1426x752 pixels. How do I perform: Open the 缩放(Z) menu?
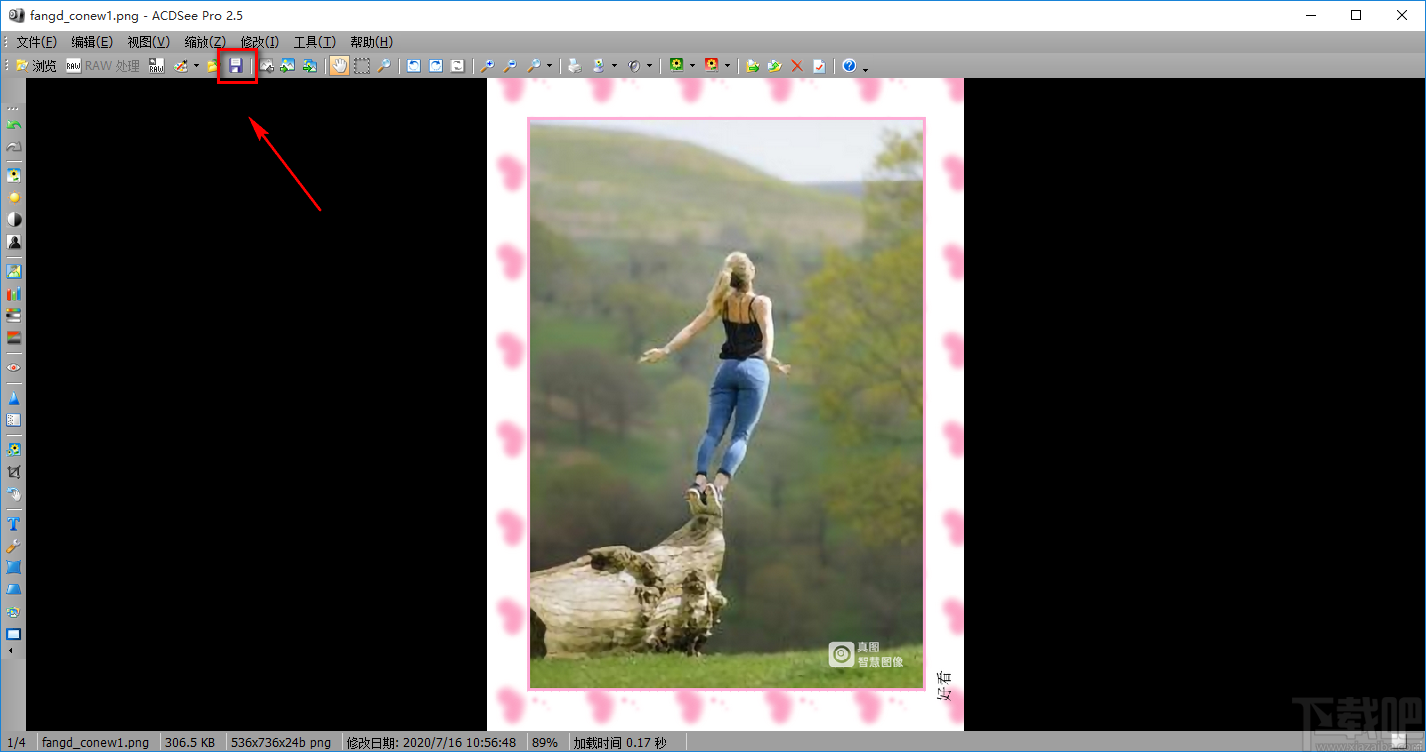coord(205,42)
